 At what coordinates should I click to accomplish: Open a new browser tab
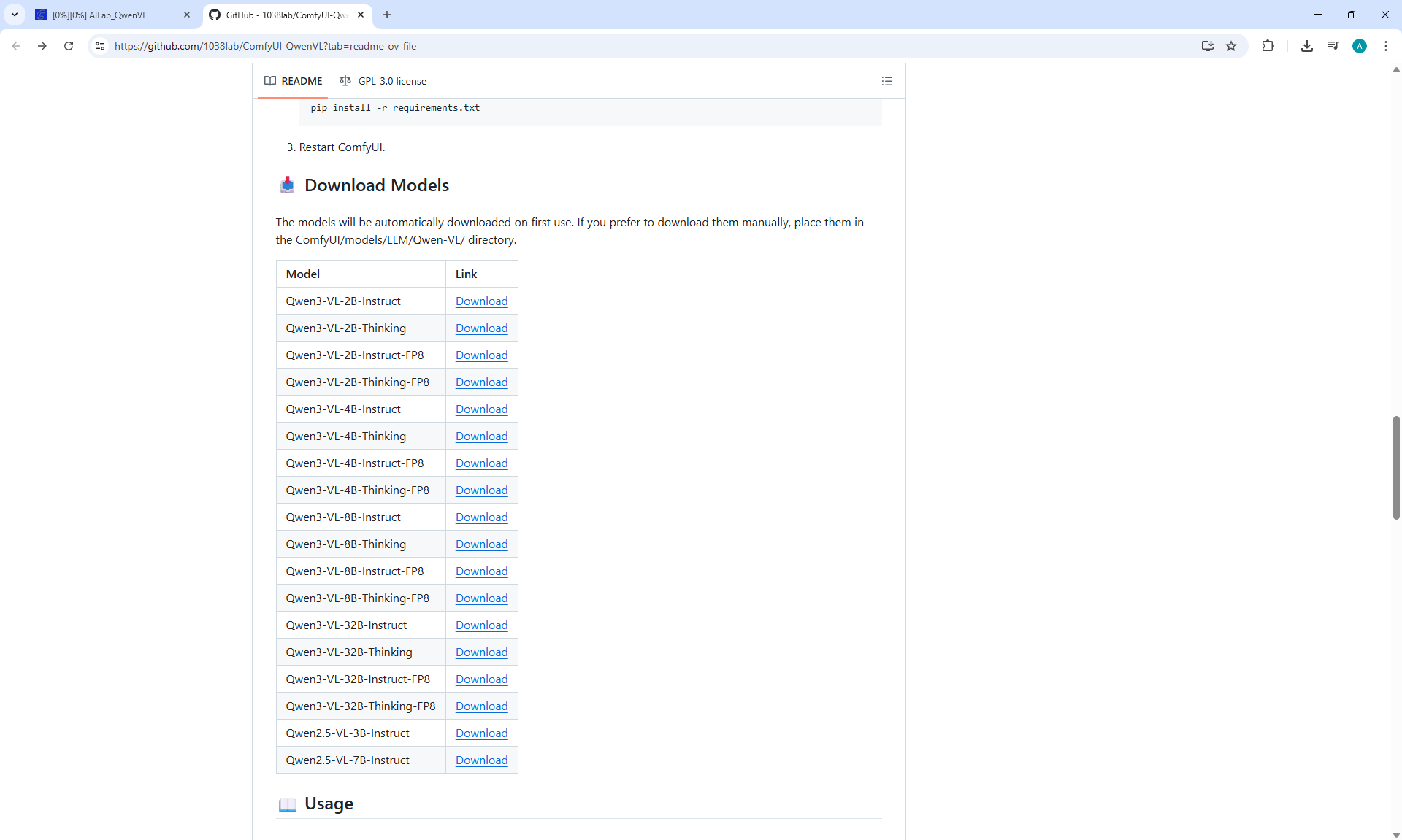[387, 15]
